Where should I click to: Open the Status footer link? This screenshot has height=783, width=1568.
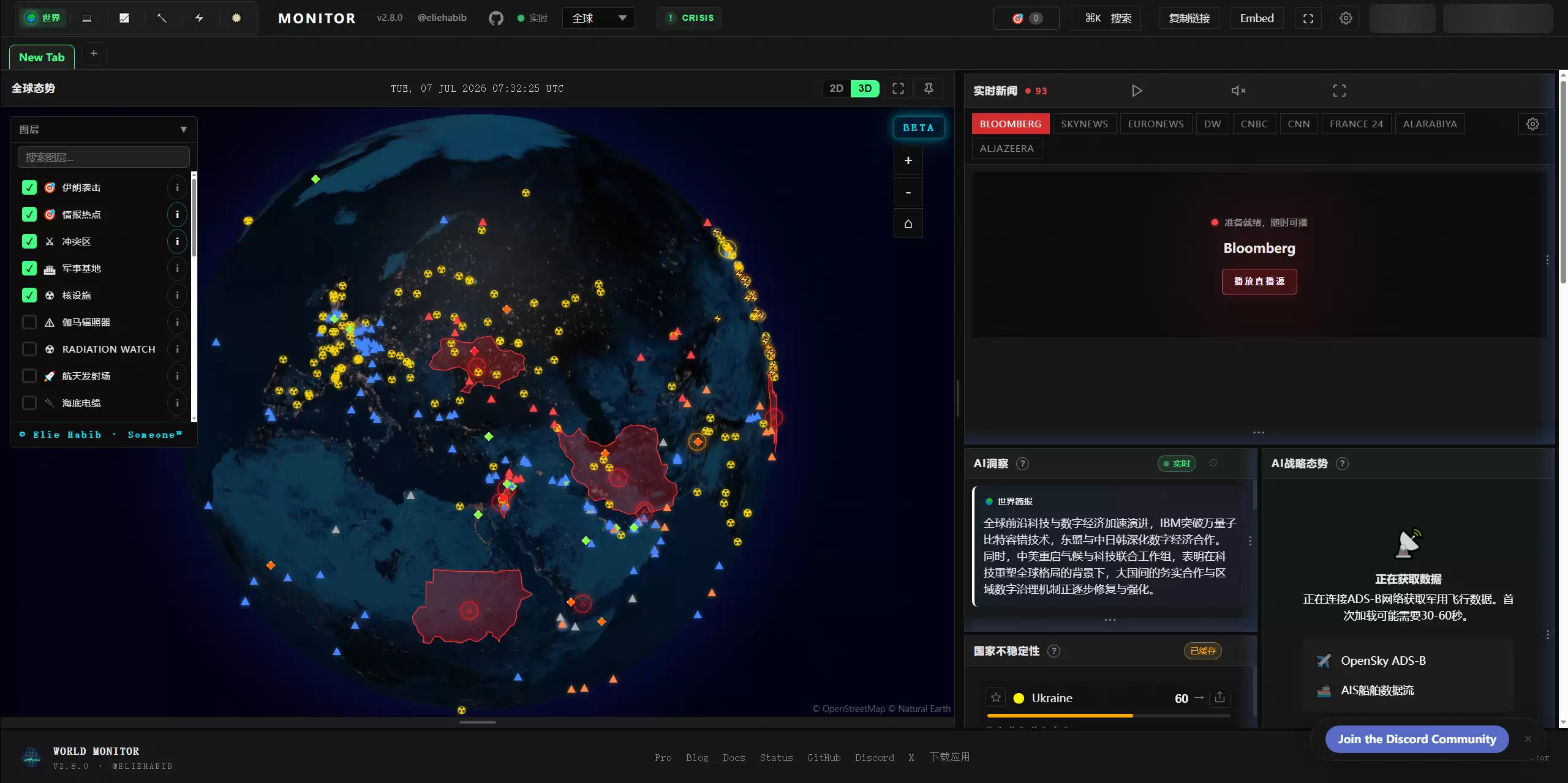pyautogui.click(x=776, y=758)
